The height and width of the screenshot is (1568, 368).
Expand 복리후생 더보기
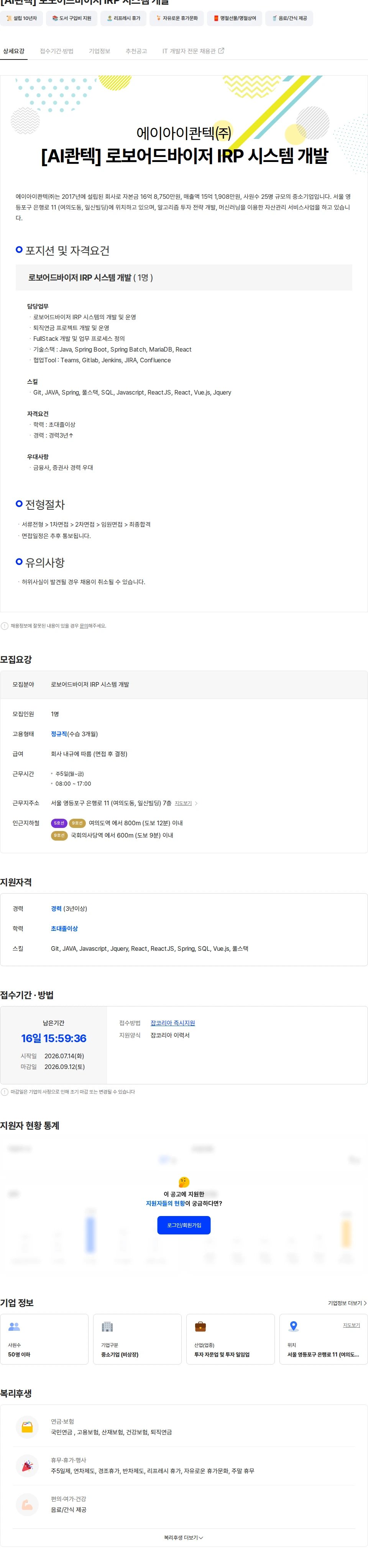pyautogui.click(x=184, y=1538)
